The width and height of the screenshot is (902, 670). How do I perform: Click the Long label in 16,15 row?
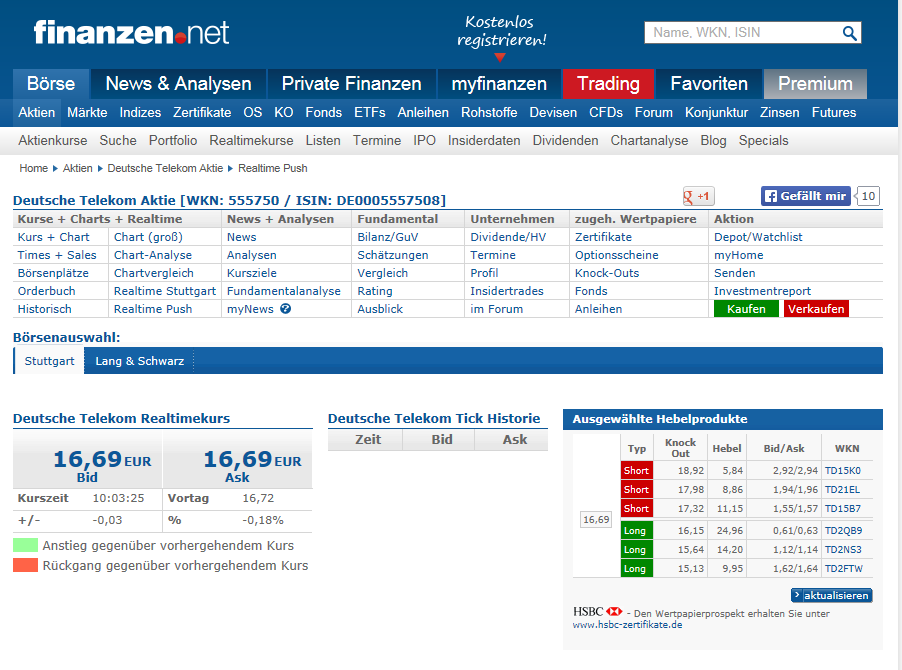click(637, 530)
